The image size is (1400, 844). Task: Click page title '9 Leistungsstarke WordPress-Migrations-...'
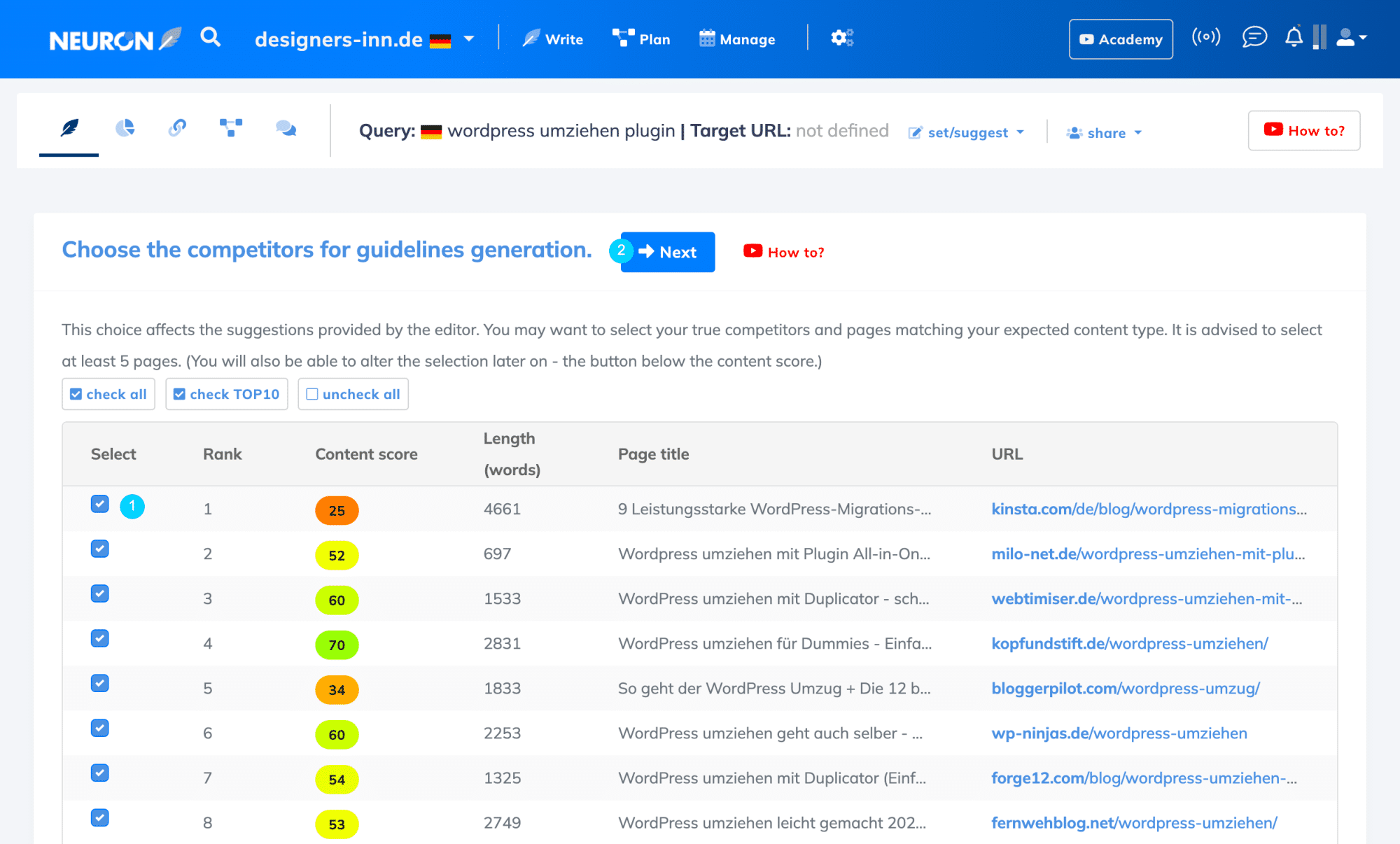click(774, 509)
